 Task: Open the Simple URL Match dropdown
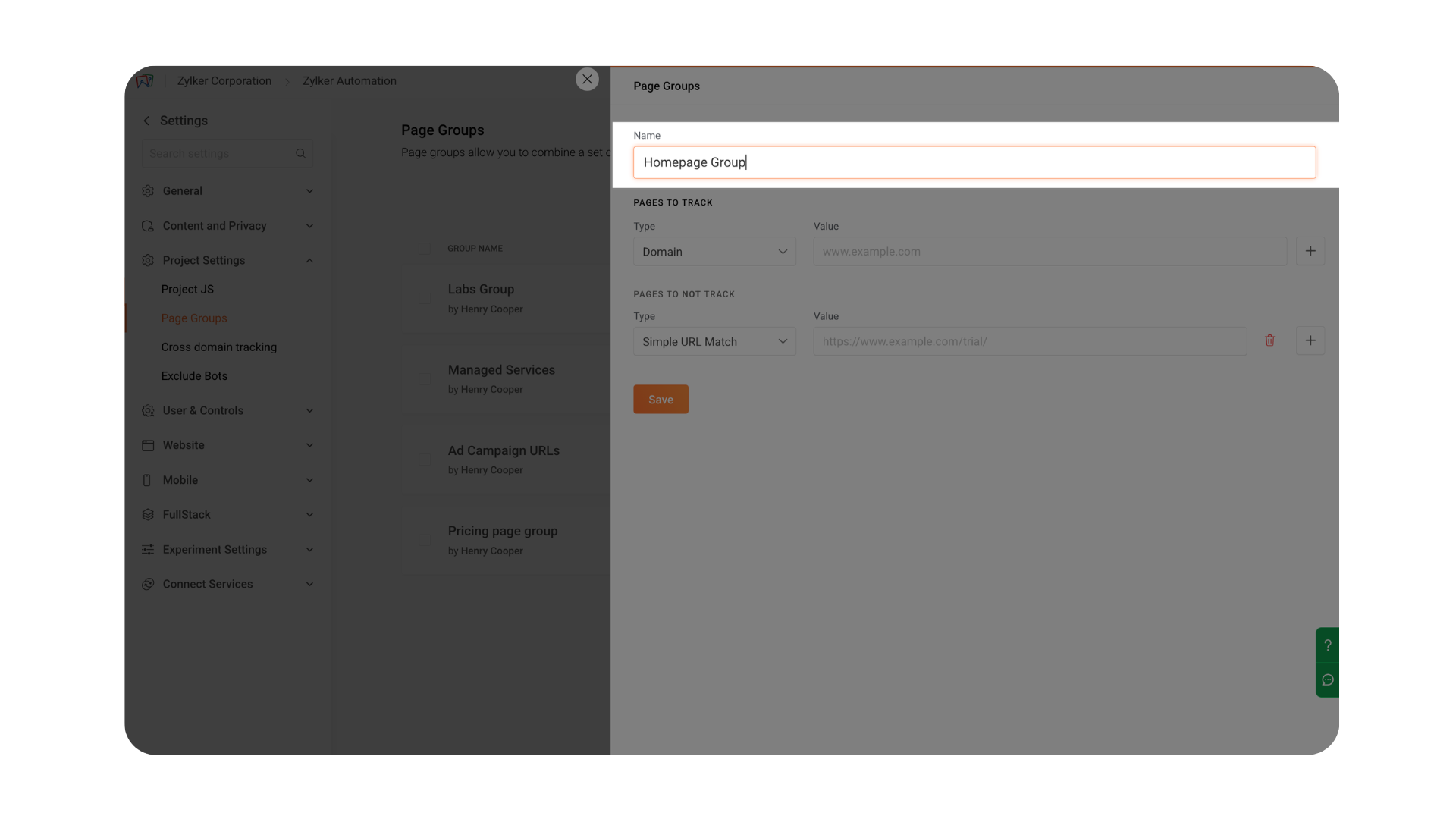click(x=714, y=341)
